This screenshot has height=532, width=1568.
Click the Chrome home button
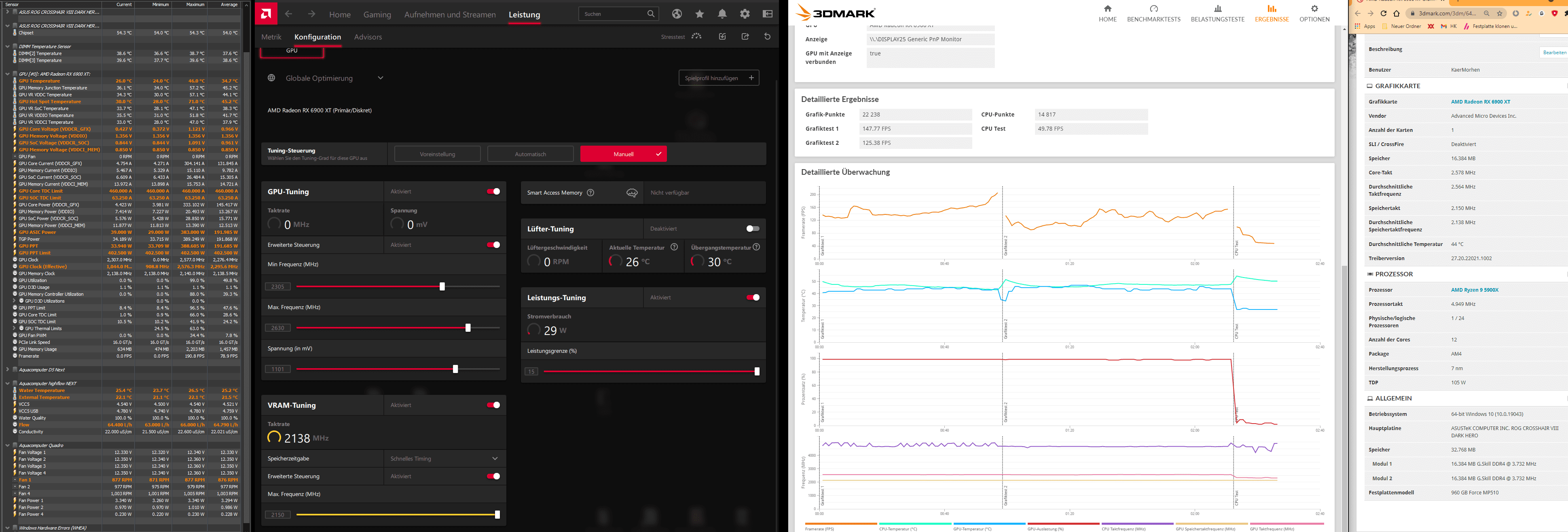pyautogui.click(x=1397, y=13)
